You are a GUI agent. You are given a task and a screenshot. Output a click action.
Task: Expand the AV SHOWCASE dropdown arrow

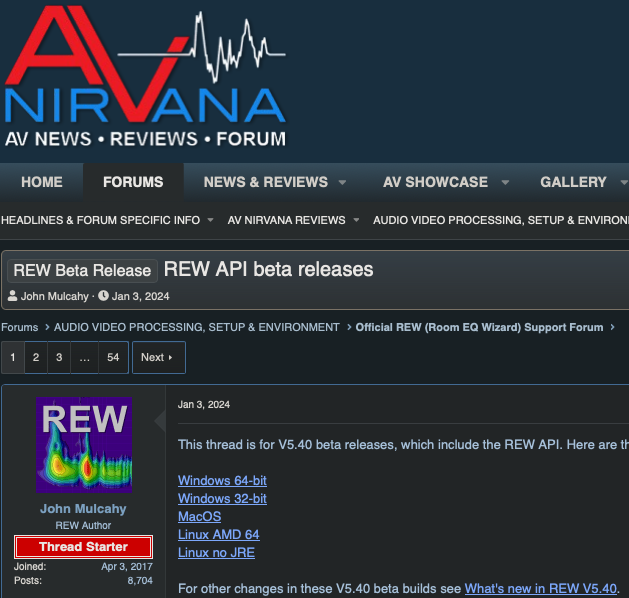coord(505,182)
